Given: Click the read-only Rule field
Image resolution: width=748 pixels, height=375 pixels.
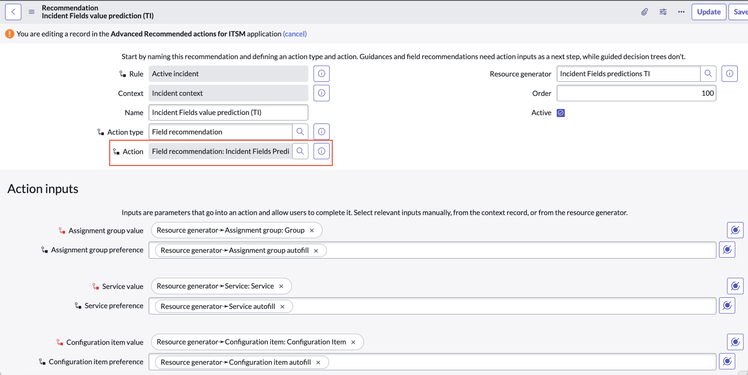Looking at the screenshot, I should click(x=229, y=73).
